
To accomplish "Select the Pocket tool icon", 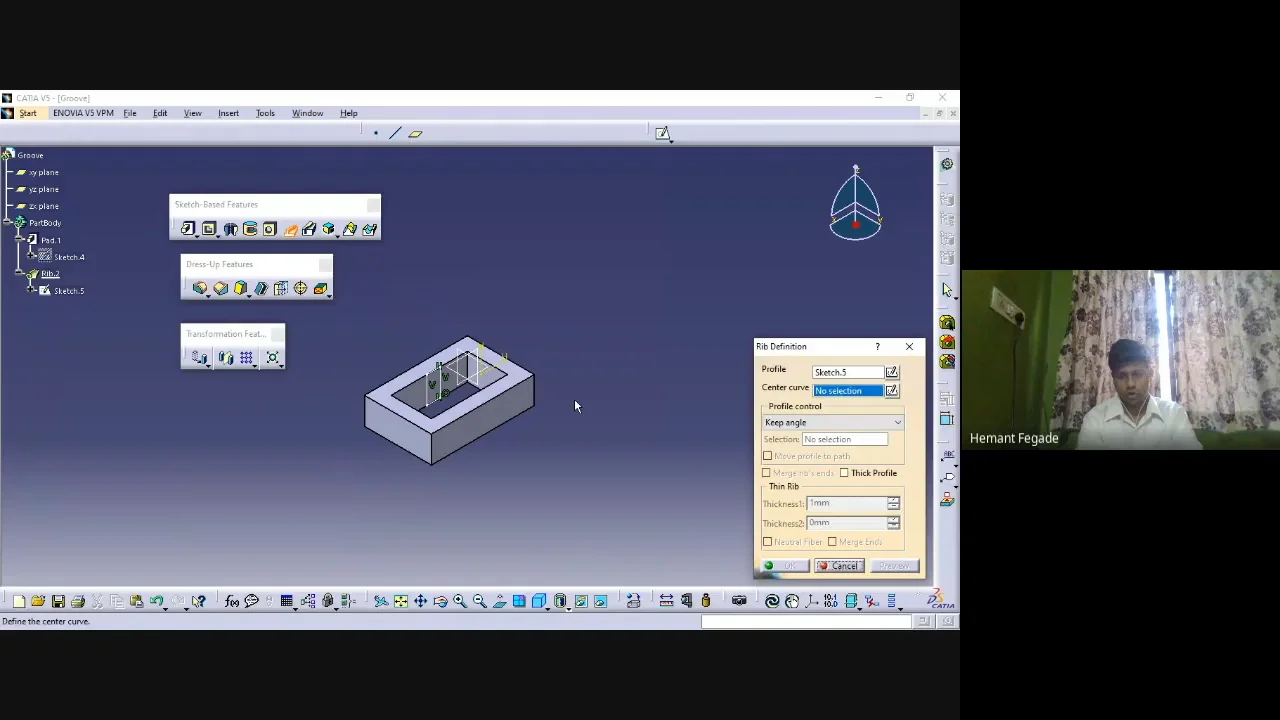I will coord(209,229).
